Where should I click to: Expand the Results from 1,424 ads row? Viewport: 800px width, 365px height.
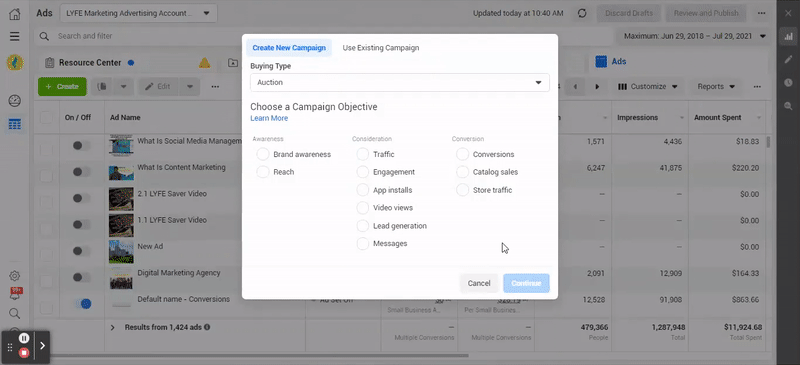pos(113,328)
